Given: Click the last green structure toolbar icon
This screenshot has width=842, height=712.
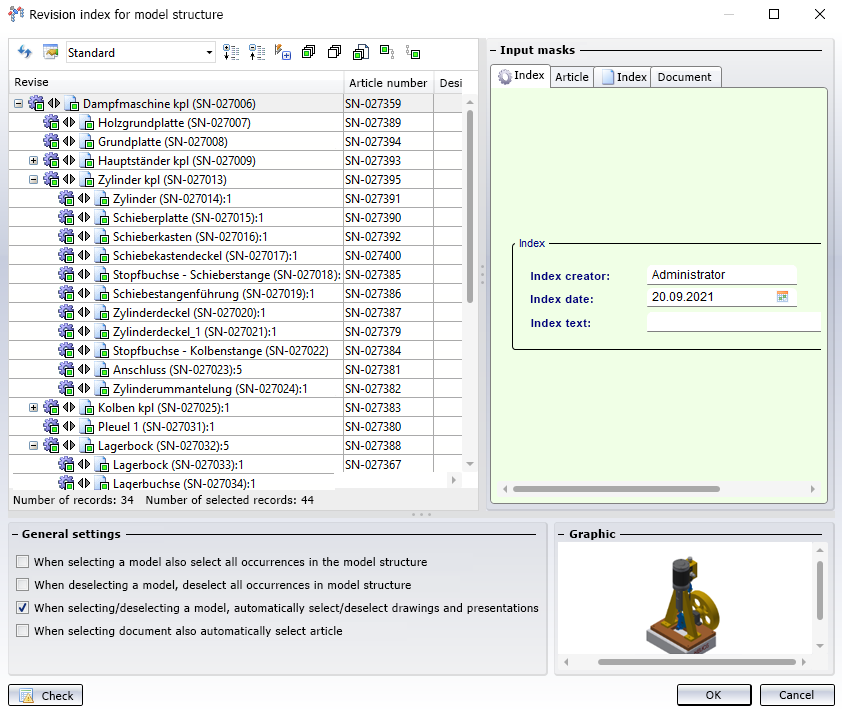Looking at the screenshot, I should tap(413, 52).
